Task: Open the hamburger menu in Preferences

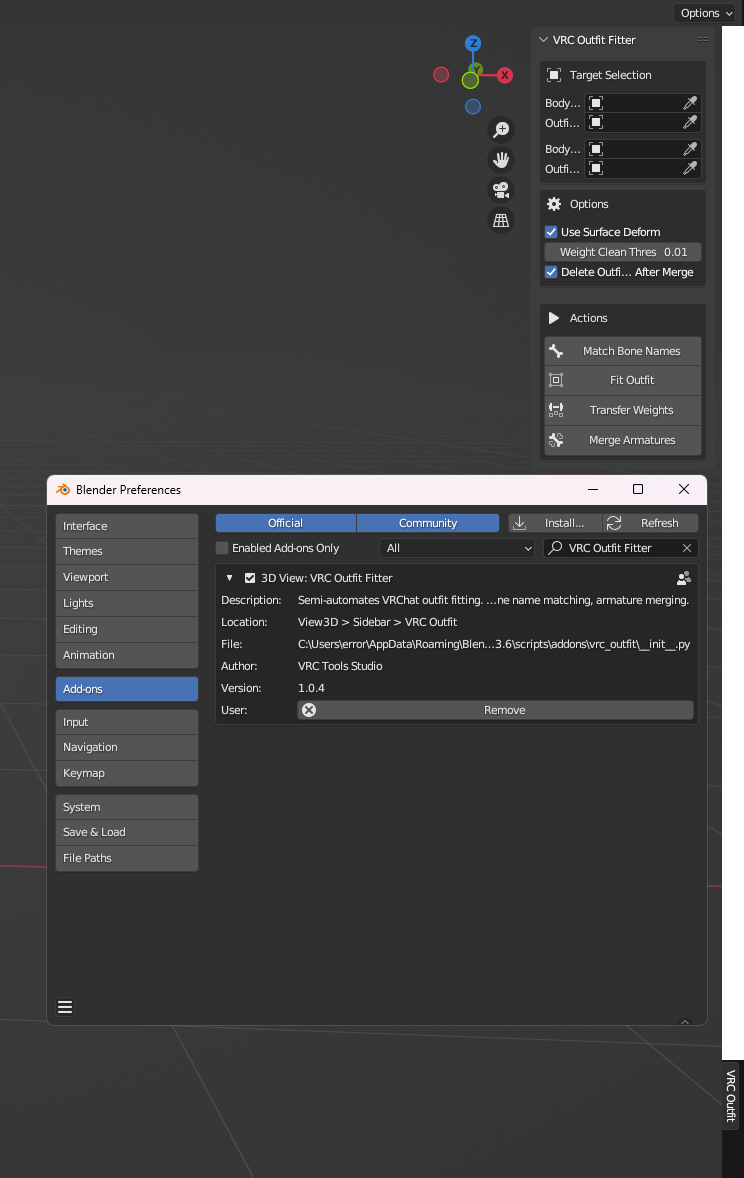Action: click(x=65, y=1007)
